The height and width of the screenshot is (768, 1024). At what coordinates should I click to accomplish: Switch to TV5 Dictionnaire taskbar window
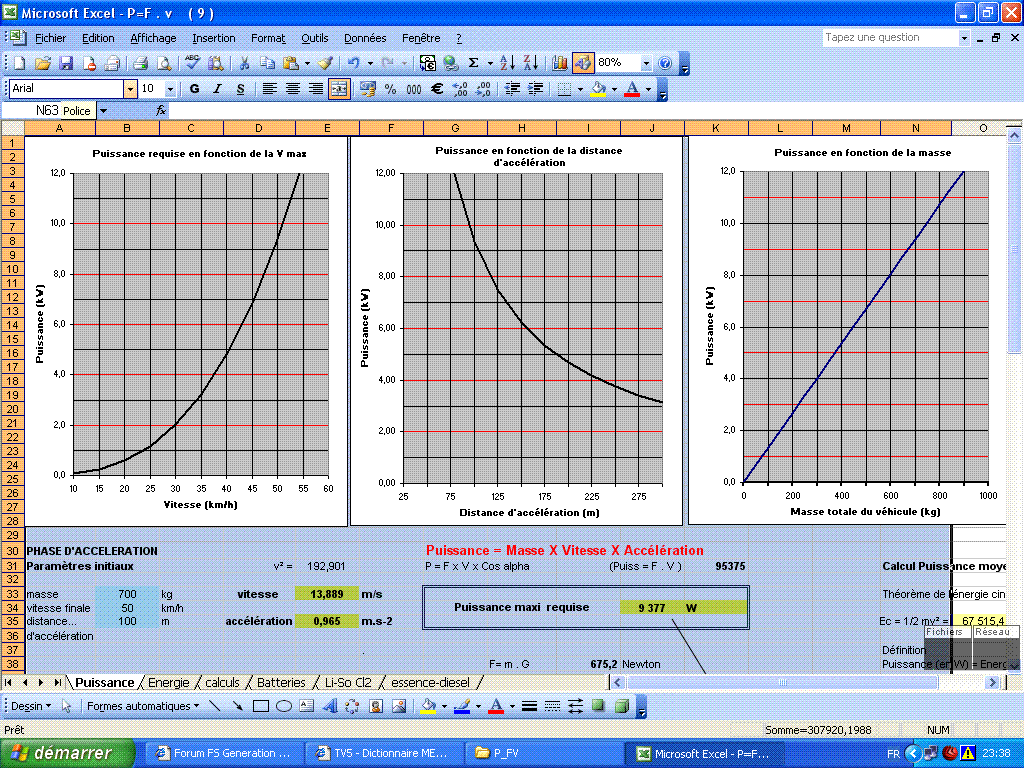385,753
